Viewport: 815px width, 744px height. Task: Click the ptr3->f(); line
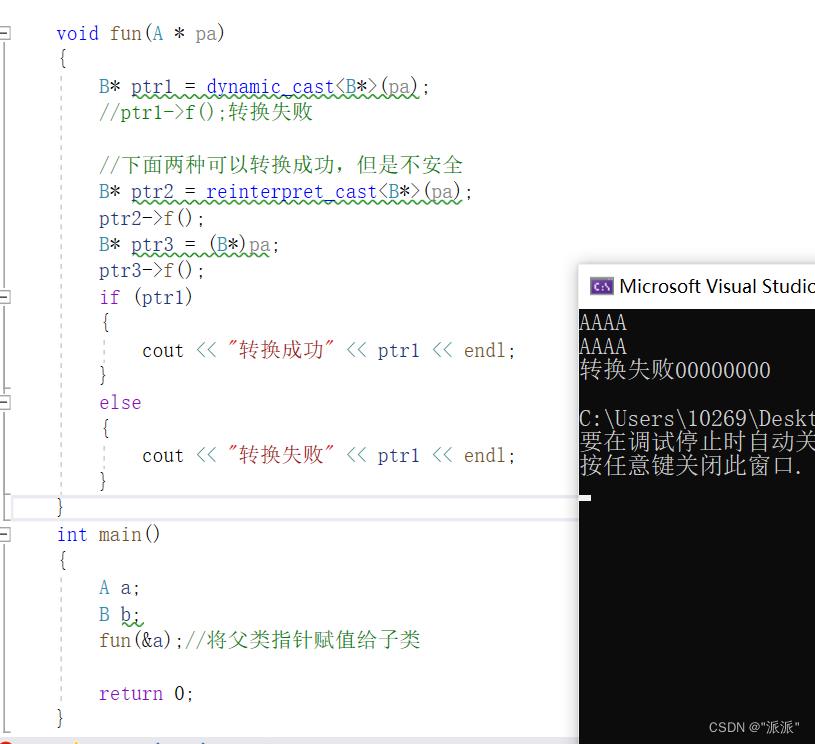pyautogui.click(x=151, y=270)
